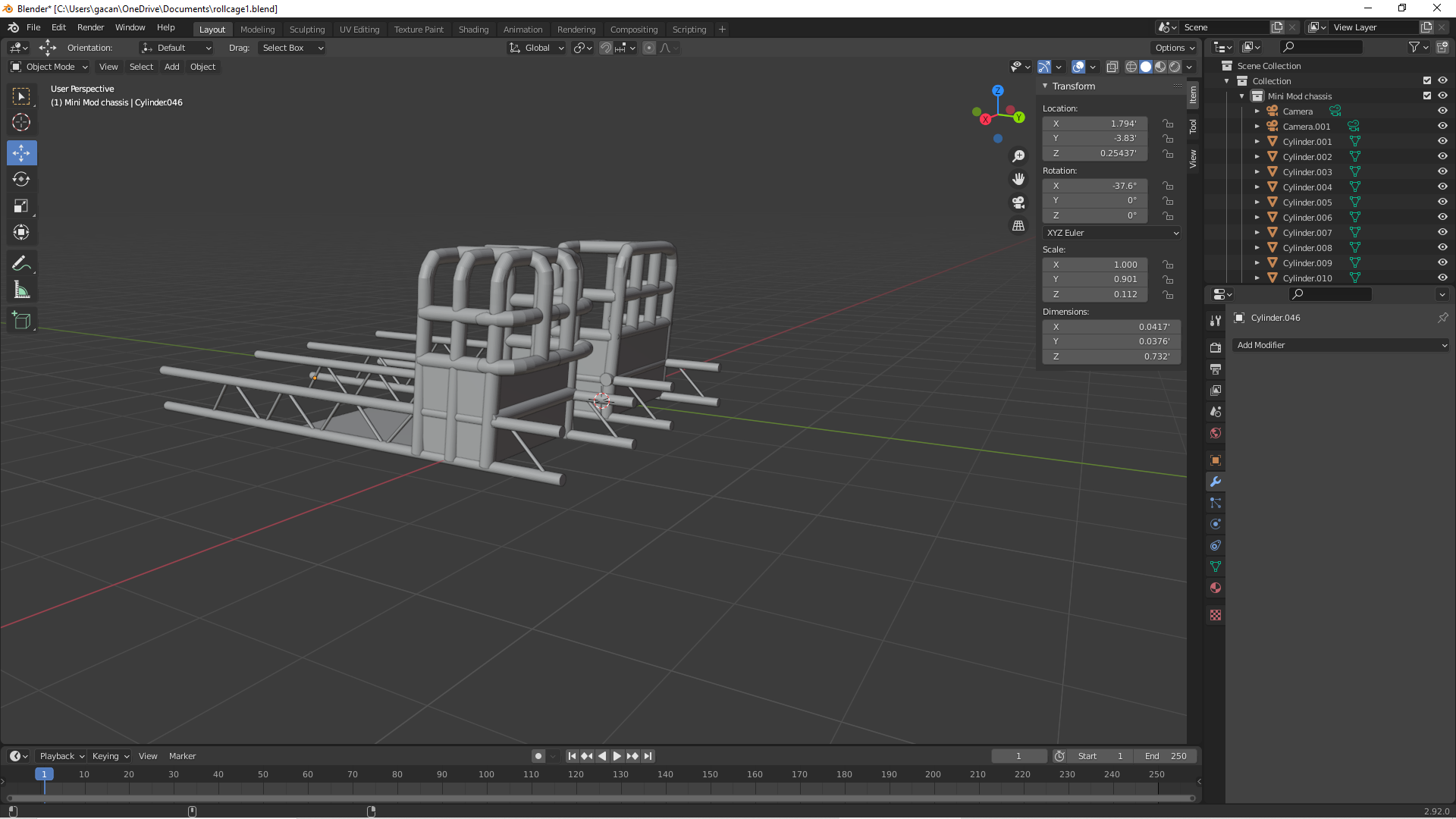The image size is (1456, 819).
Task: Select the Scale tool
Action: (21, 206)
